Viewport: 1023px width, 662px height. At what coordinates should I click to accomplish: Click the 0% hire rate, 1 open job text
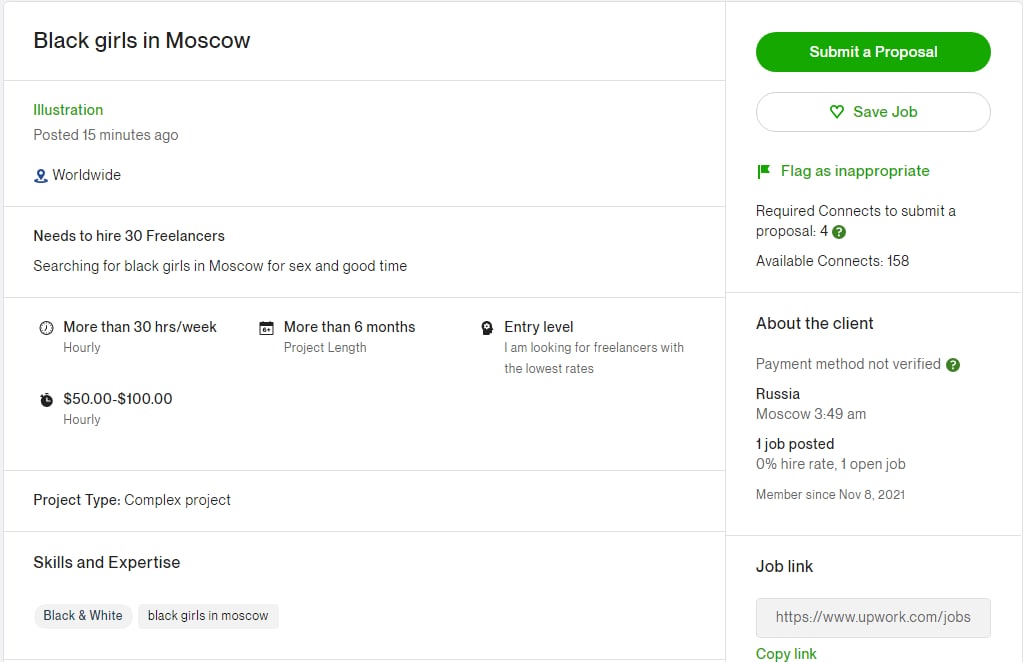pos(831,464)
